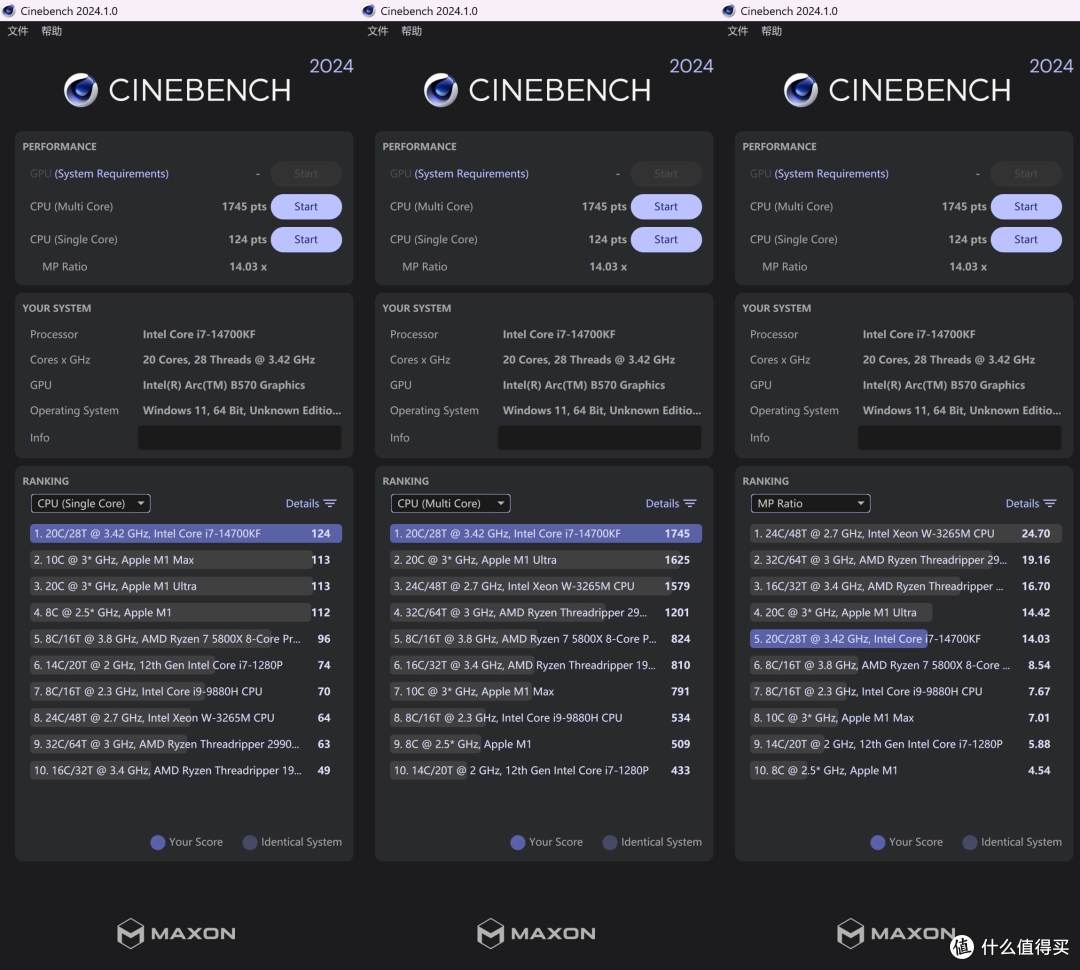Click Cinebench title bar icon in left window

click(x=9, y=10)
